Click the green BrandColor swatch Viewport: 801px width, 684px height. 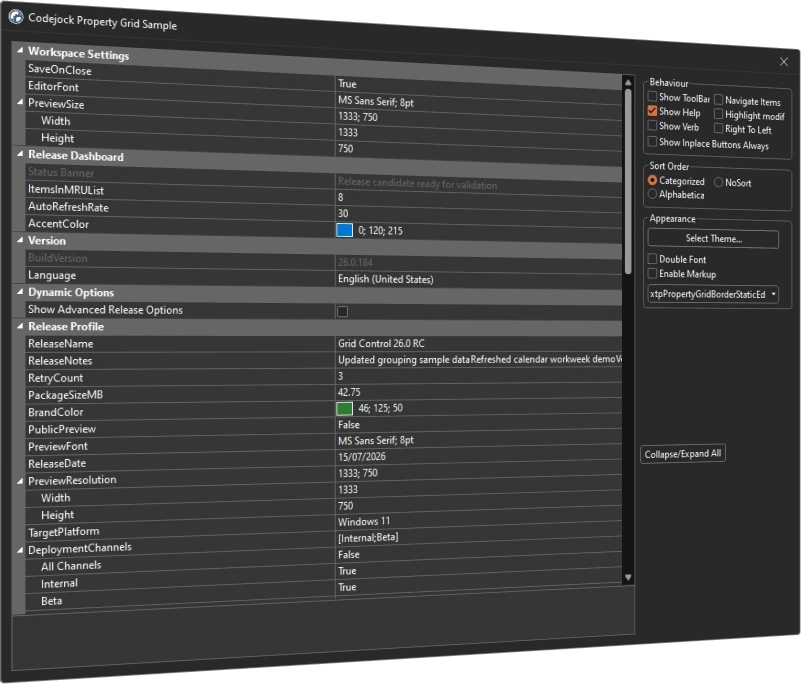point(344,408)
